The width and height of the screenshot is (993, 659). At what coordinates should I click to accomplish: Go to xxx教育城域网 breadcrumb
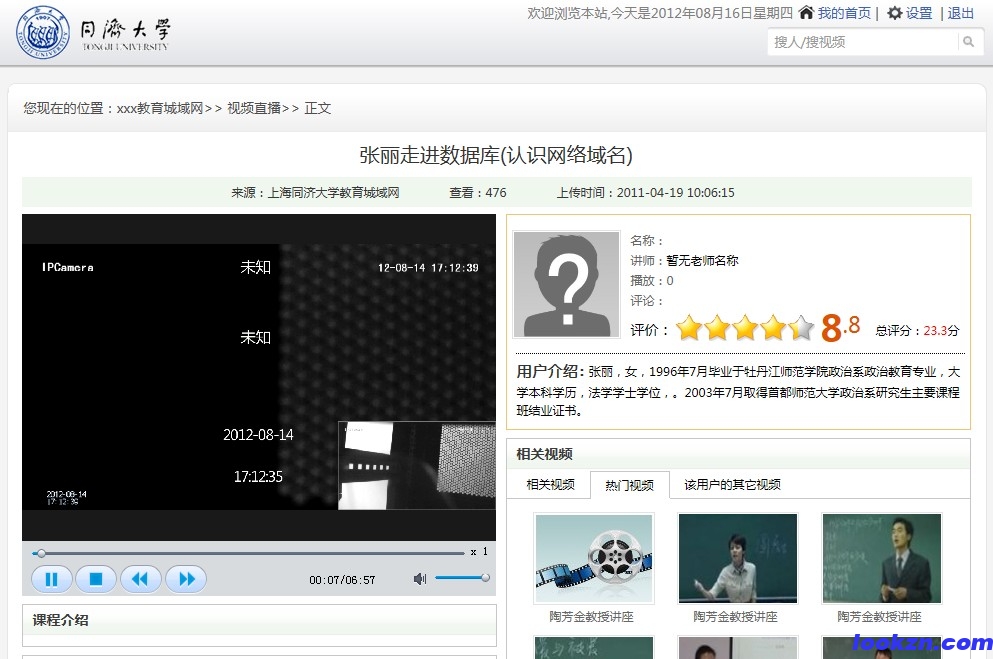click(x=160, y=108)
